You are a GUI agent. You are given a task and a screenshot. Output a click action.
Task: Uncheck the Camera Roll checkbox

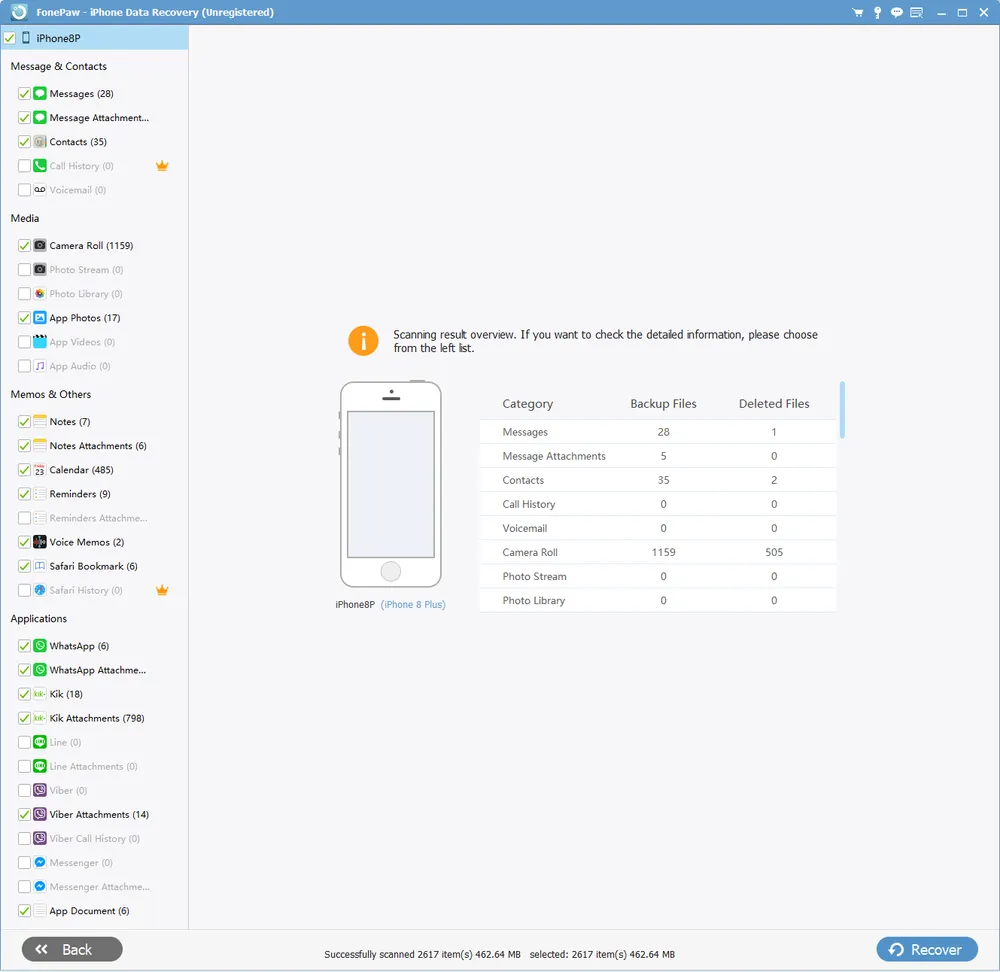pyautogui.click(x=24, y=246)
